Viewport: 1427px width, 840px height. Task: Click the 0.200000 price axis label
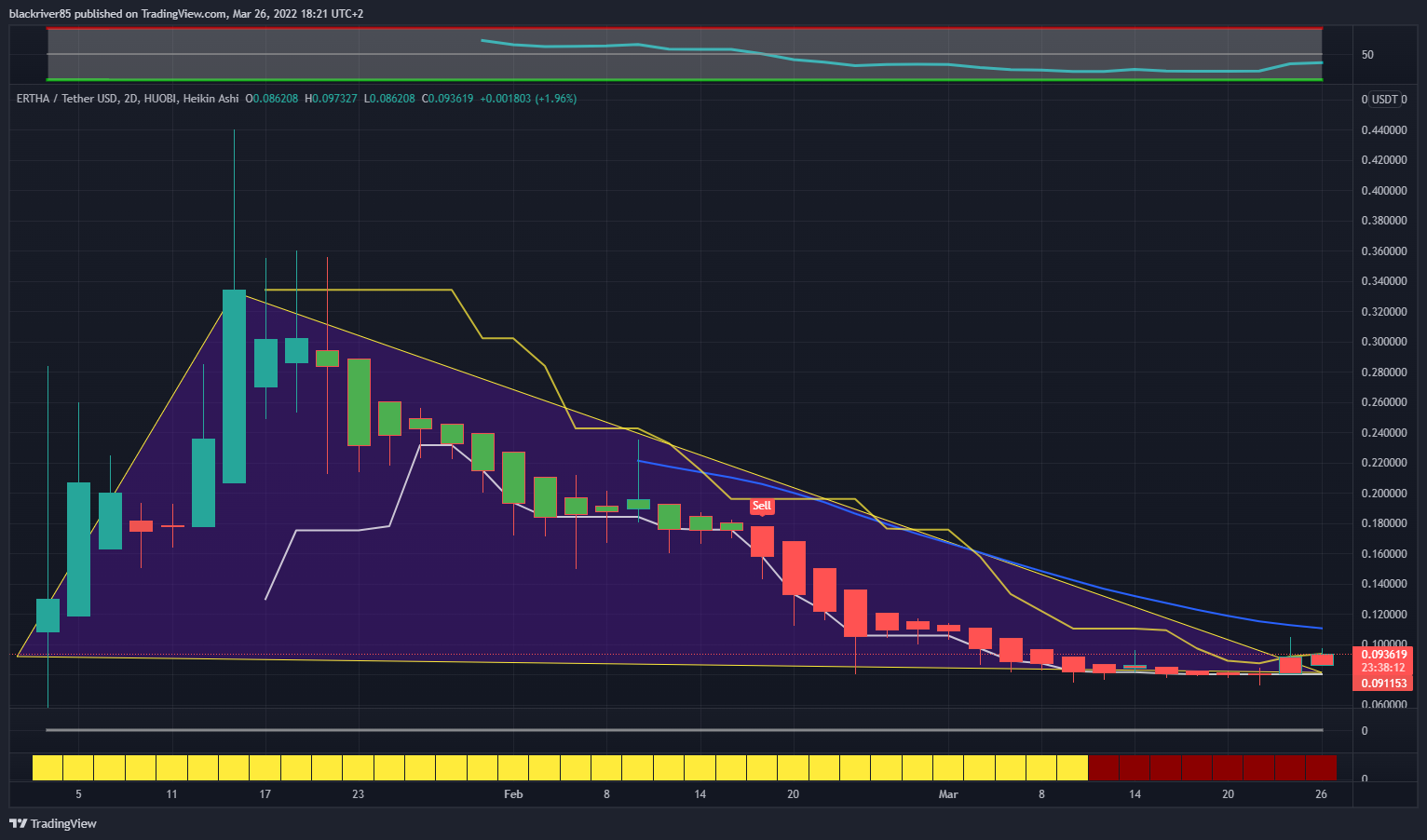coord(1384,494)
